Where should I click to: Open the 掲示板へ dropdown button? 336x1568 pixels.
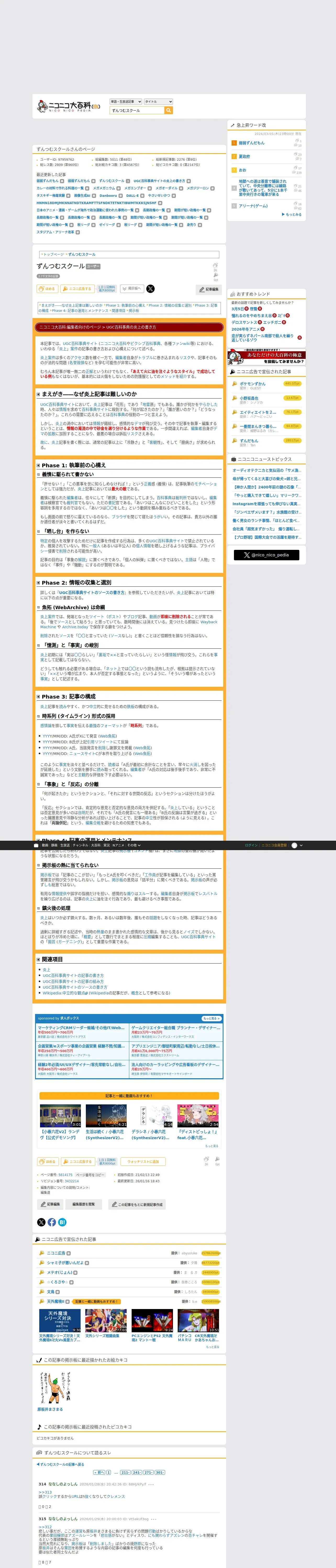point(132,289)
